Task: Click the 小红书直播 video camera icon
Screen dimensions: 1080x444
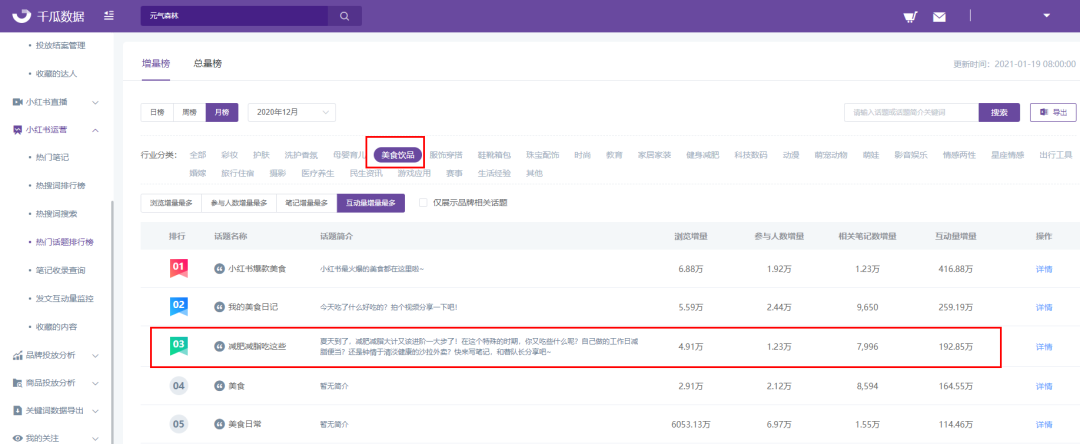Action: pos(18,102)
